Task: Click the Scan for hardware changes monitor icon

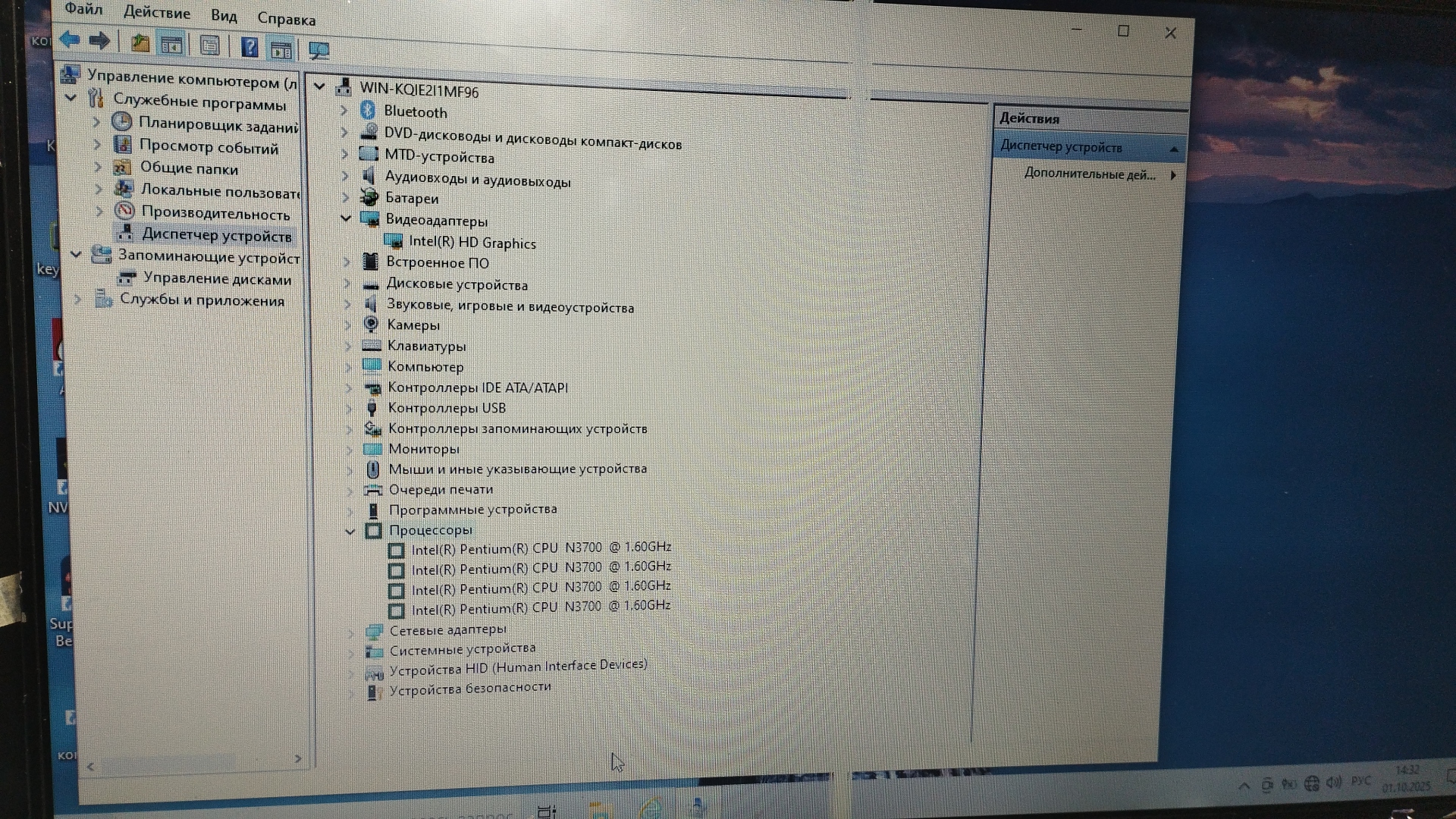Action: (x=318, y=51)
